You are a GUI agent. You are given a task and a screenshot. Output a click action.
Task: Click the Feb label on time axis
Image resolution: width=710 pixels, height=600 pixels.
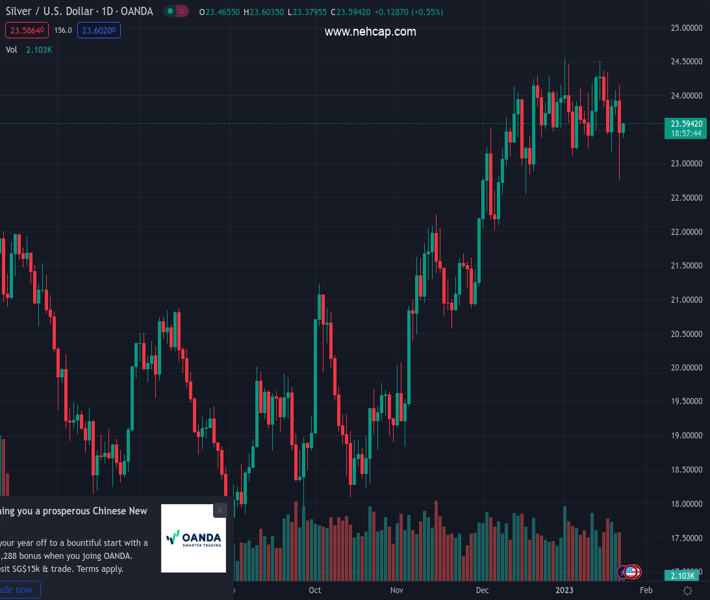click(x=646, y=591)
